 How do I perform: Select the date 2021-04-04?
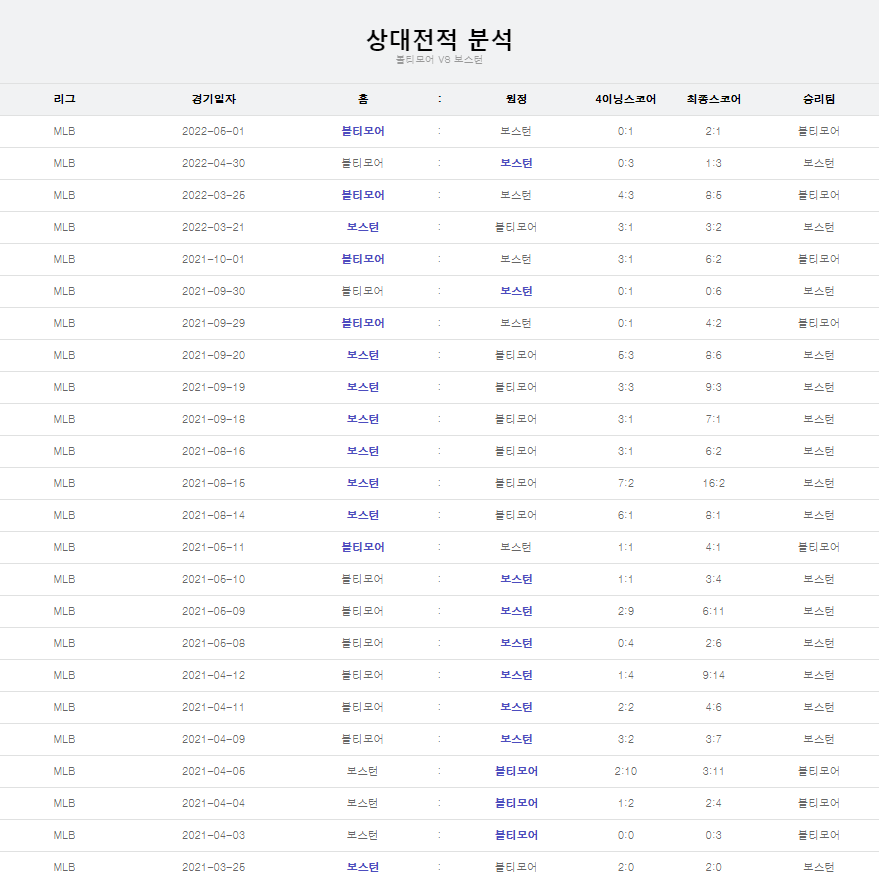214,803
